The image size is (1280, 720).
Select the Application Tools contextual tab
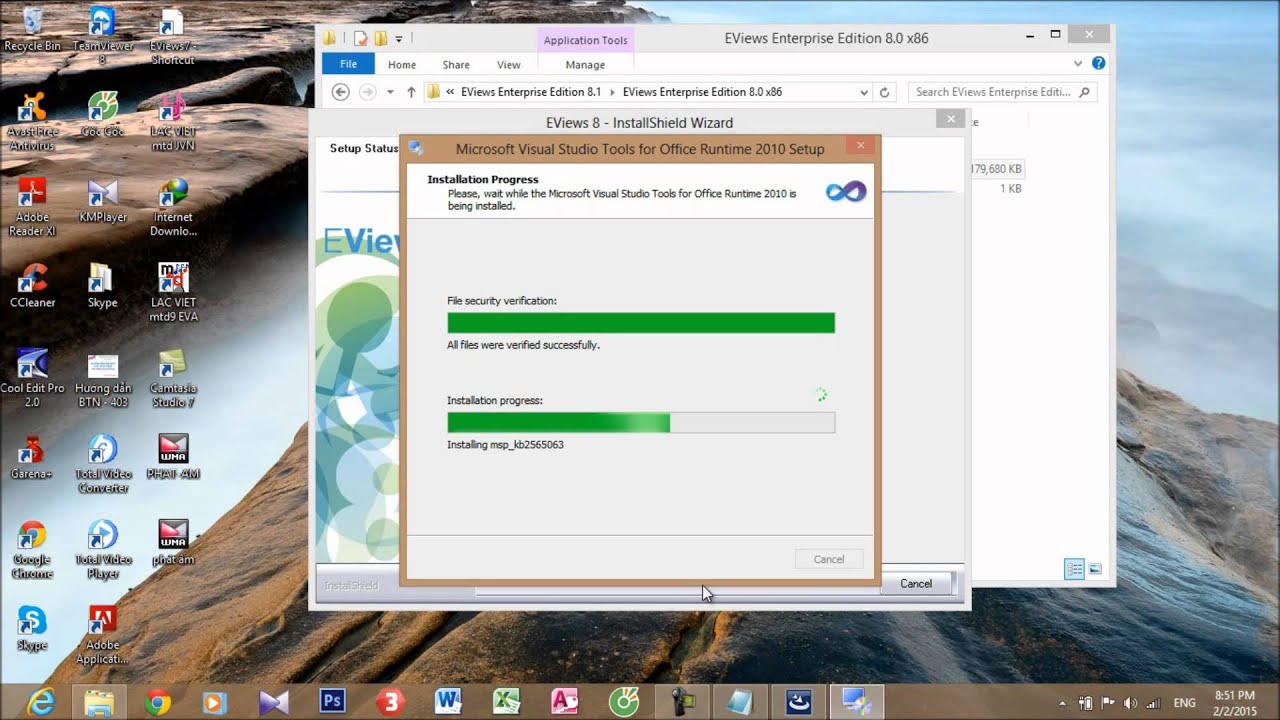(586, 40)
